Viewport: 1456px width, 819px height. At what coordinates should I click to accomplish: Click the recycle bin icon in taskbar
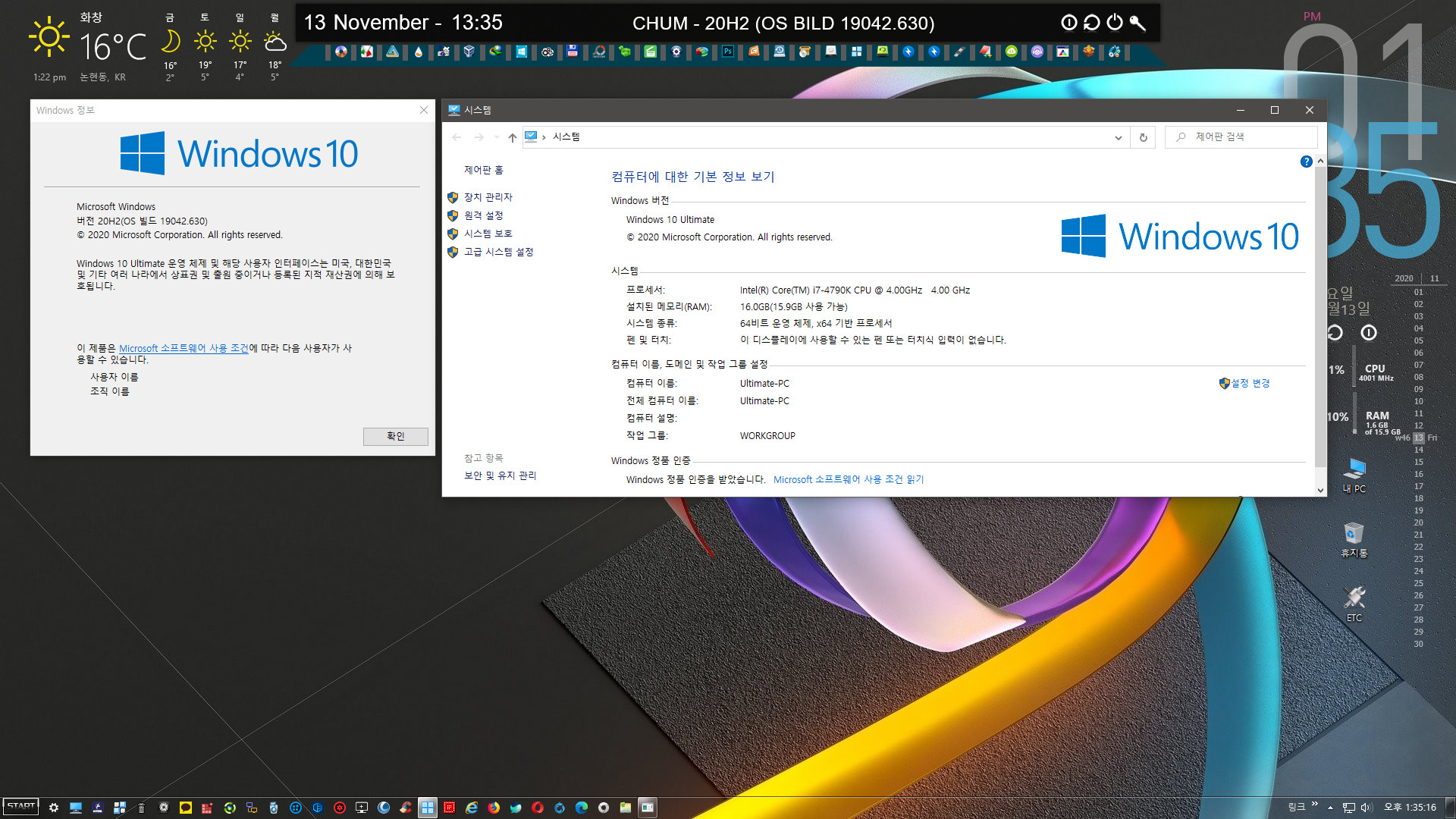pyautogui.click(x=141, y=808)
